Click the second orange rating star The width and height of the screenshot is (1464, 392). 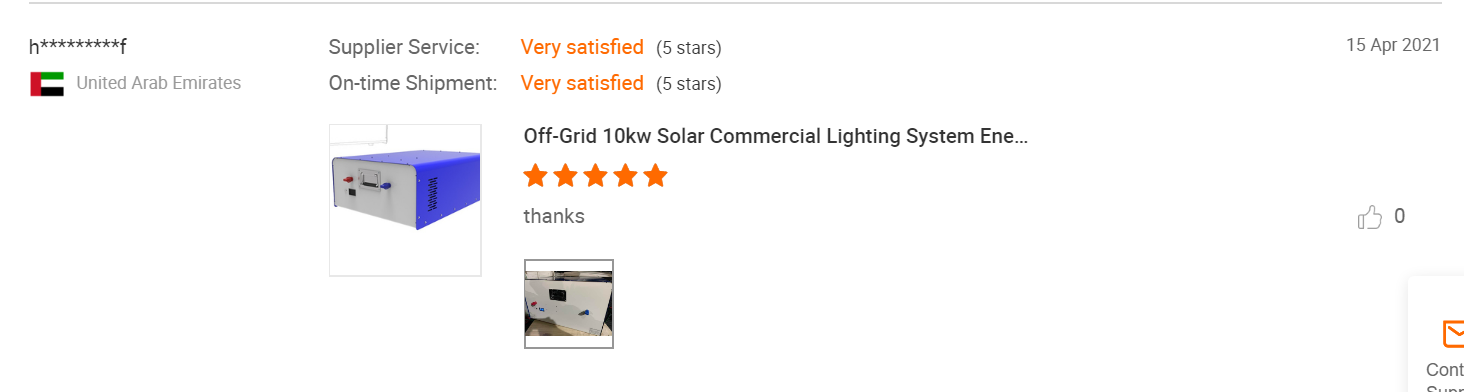click(565, 176)
